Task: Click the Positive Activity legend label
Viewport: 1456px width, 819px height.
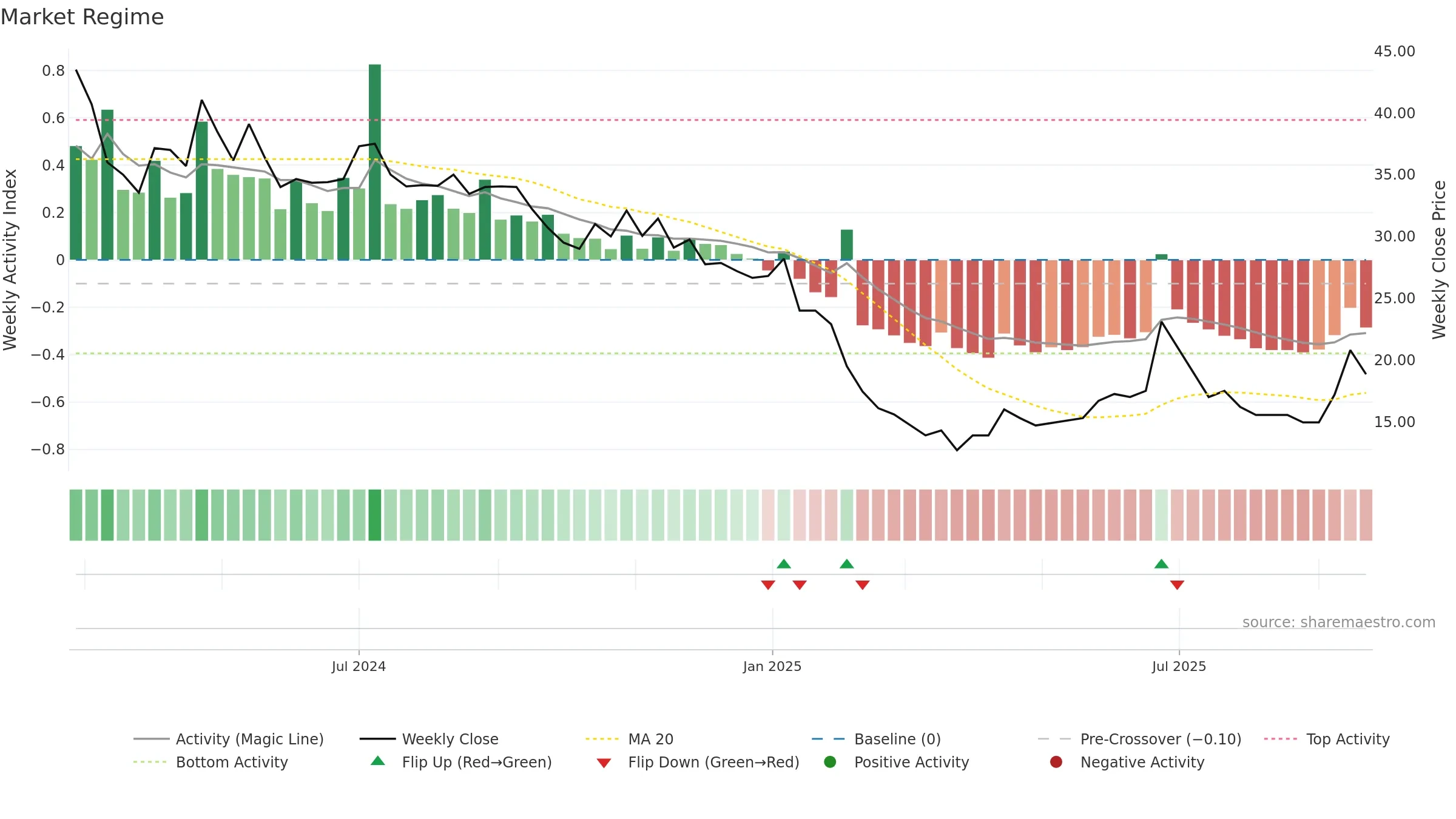Action: [911, 762]
